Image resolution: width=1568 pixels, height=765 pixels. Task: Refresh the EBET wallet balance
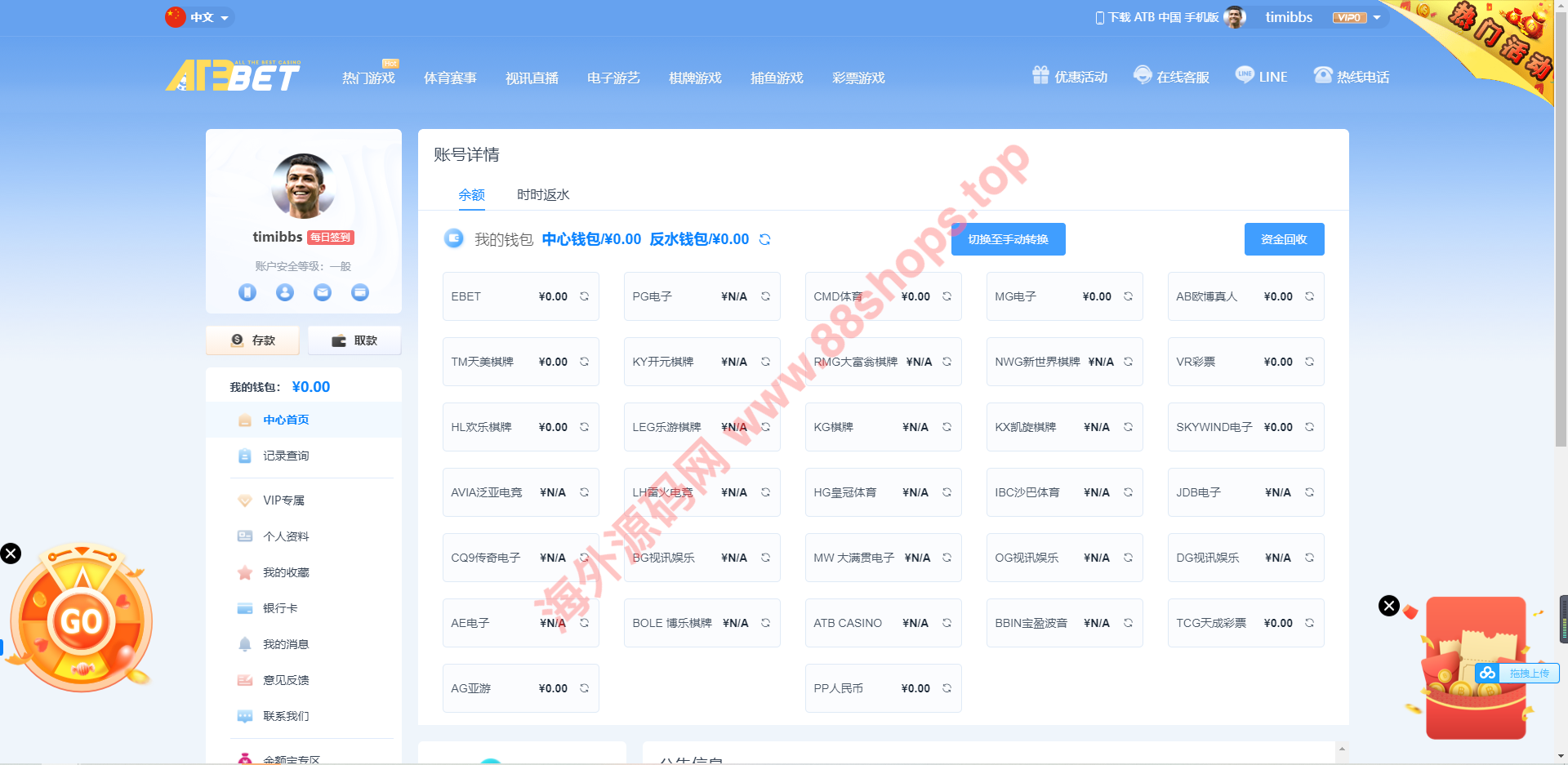[584, 296]
